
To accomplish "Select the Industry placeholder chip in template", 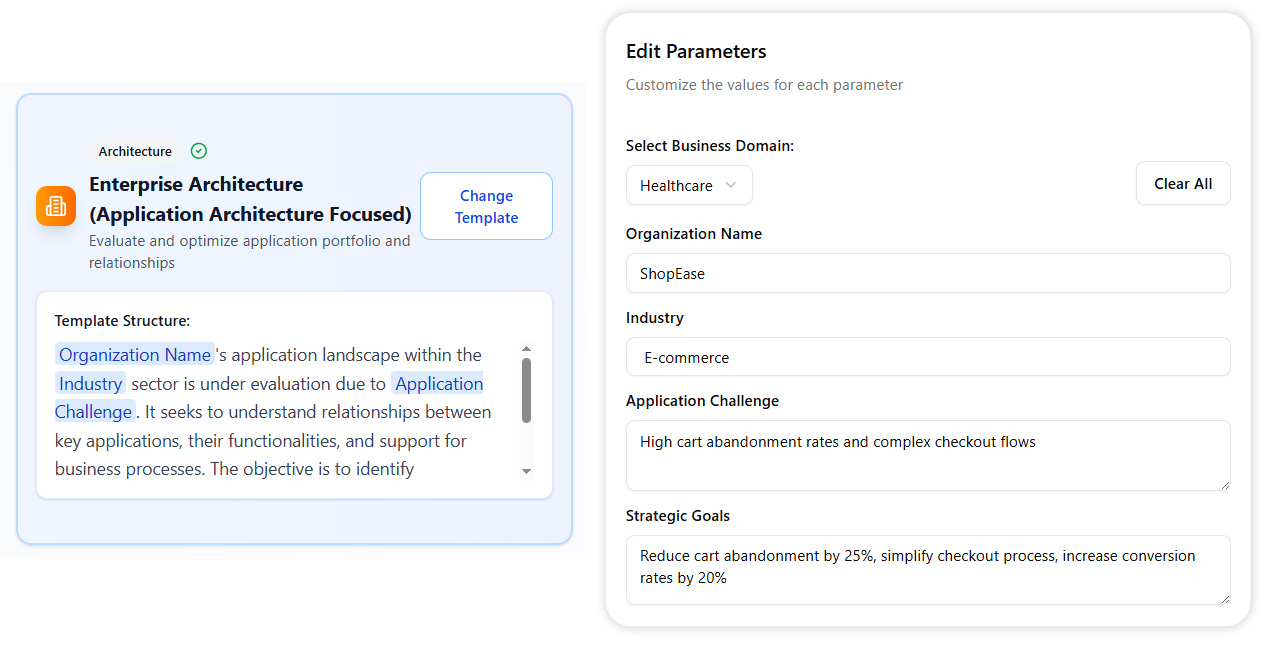I will (x=90, y=384).
